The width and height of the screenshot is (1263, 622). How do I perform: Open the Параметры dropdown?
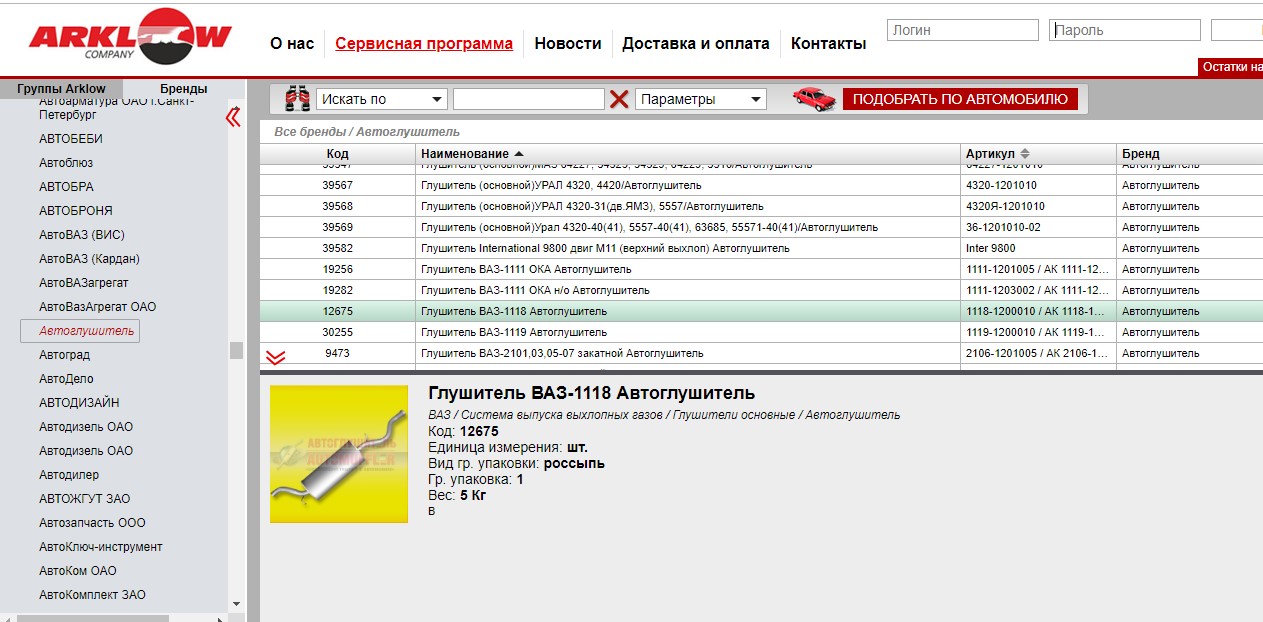[700, 99]
